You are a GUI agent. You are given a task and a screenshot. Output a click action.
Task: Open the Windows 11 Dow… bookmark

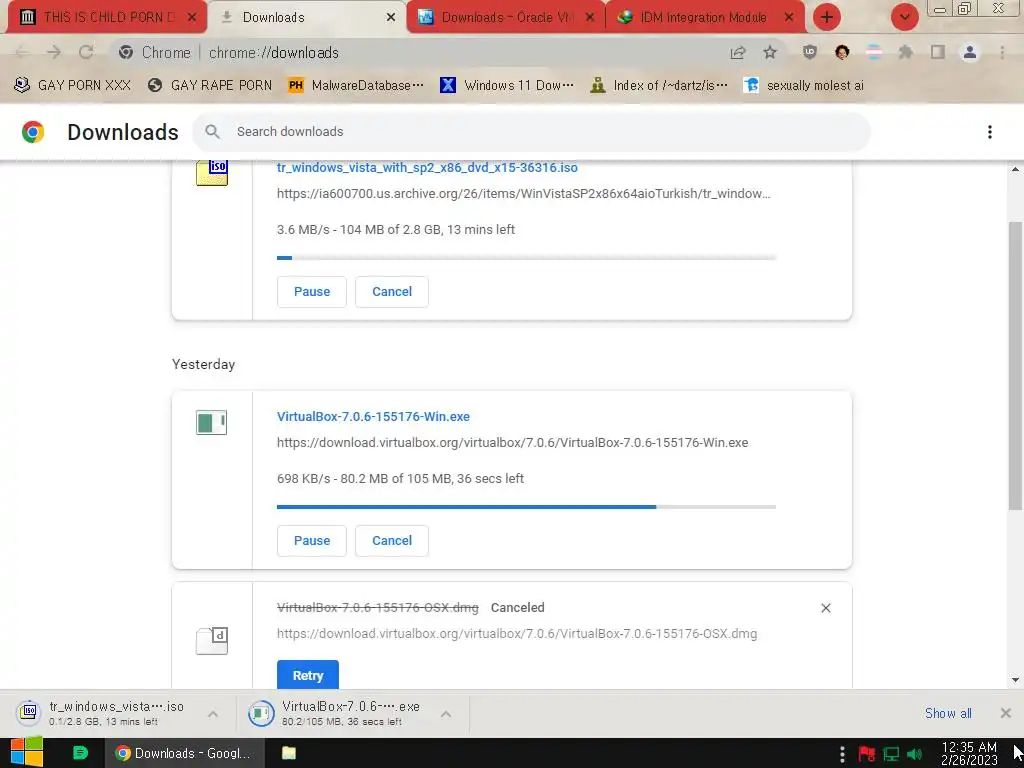click(507, 86)
